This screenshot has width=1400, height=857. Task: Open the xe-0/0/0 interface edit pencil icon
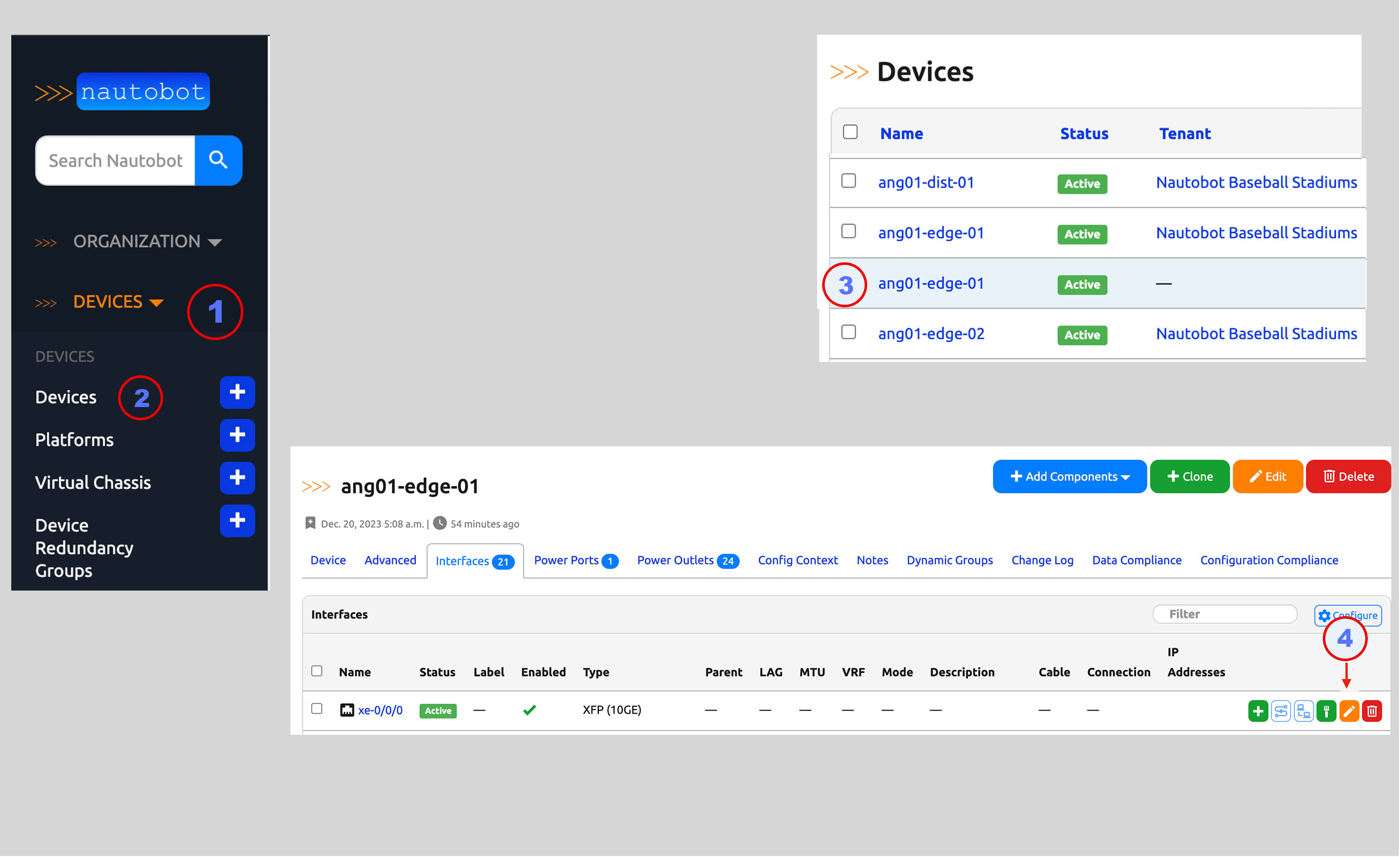coord(1350,711)
